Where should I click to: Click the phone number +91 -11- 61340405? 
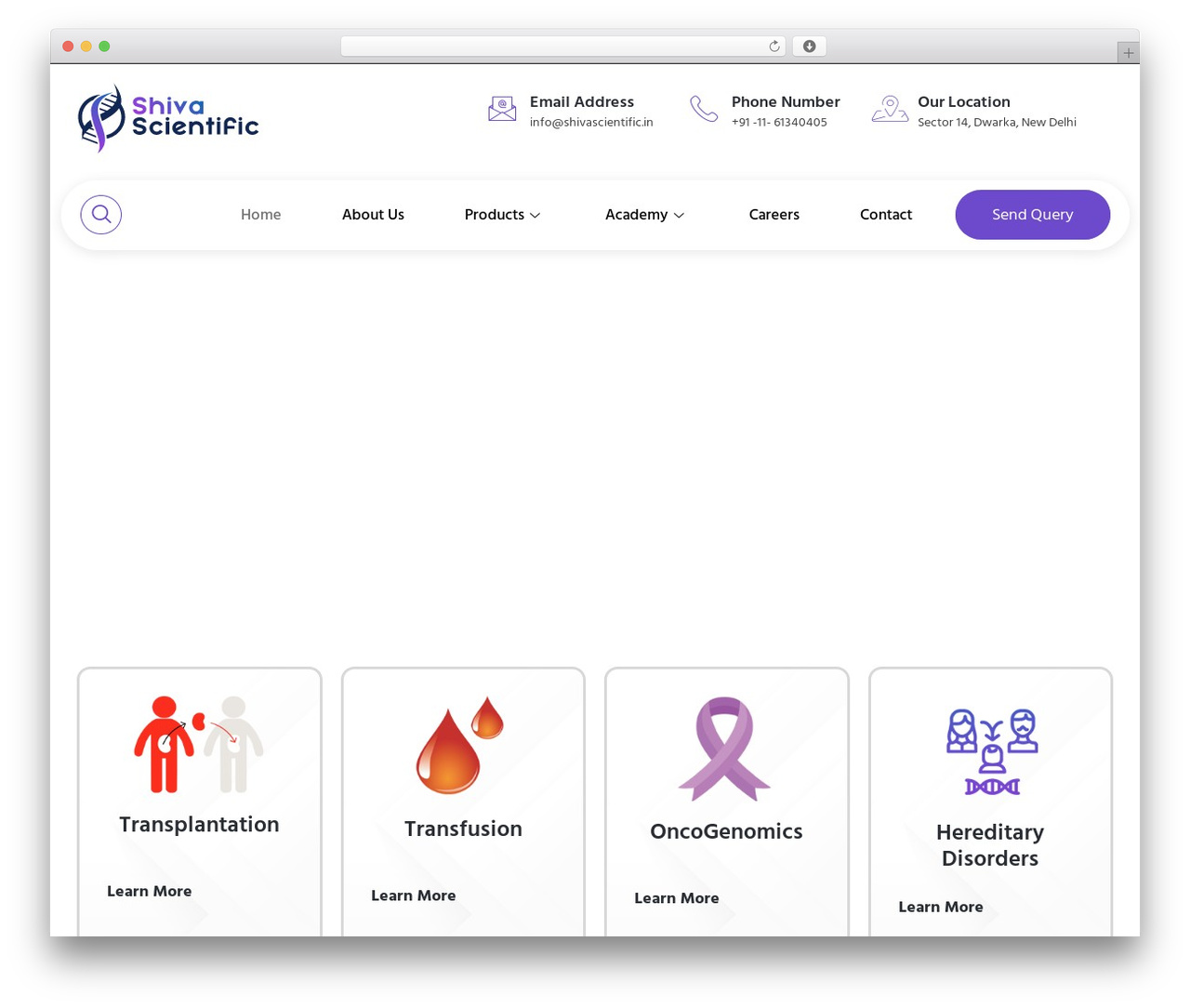click(779, 122)
